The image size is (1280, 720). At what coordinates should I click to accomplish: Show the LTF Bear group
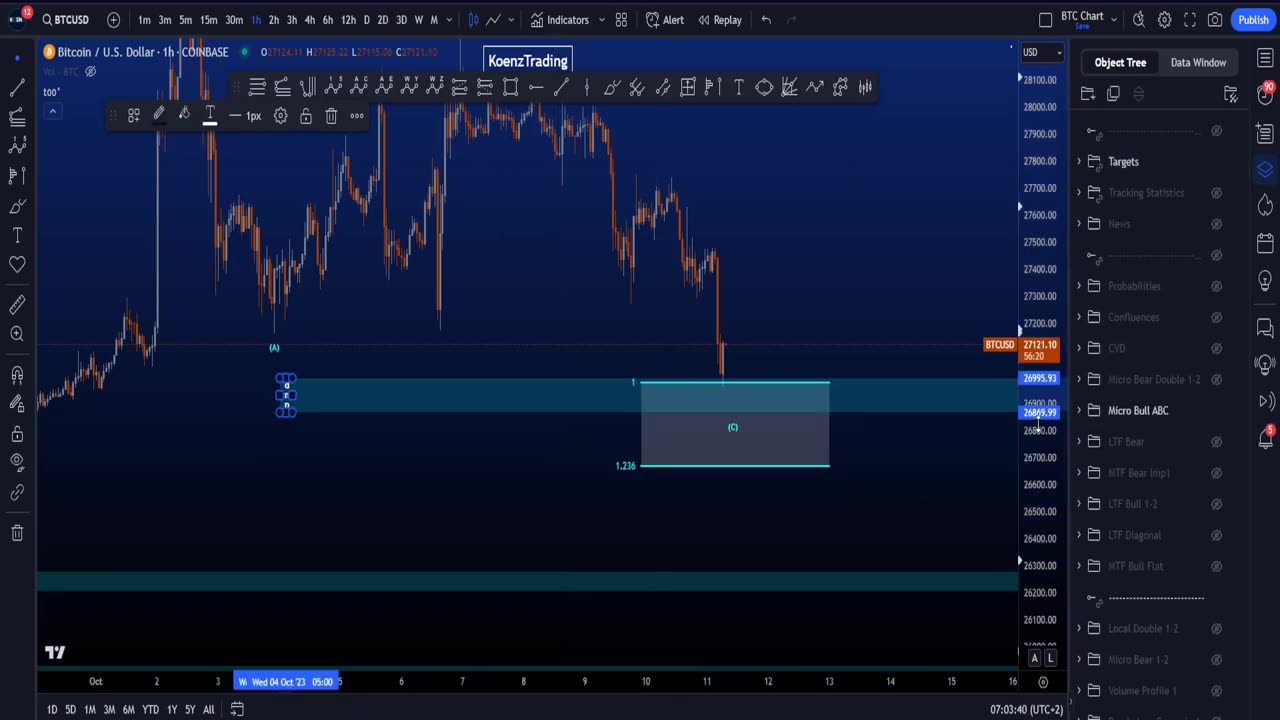(x=1217, y=442)
